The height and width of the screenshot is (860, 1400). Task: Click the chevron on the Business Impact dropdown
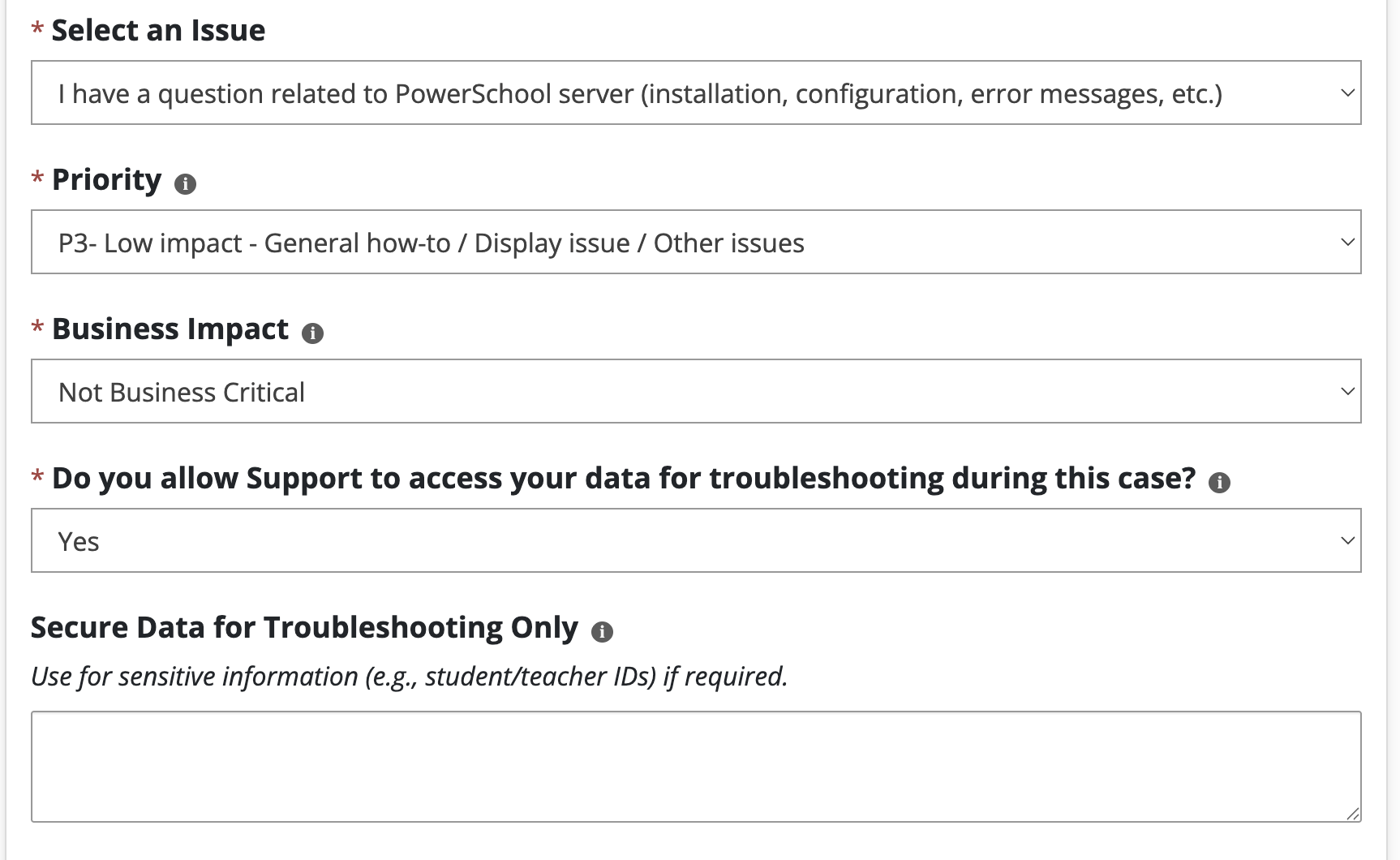[1346, 391]
